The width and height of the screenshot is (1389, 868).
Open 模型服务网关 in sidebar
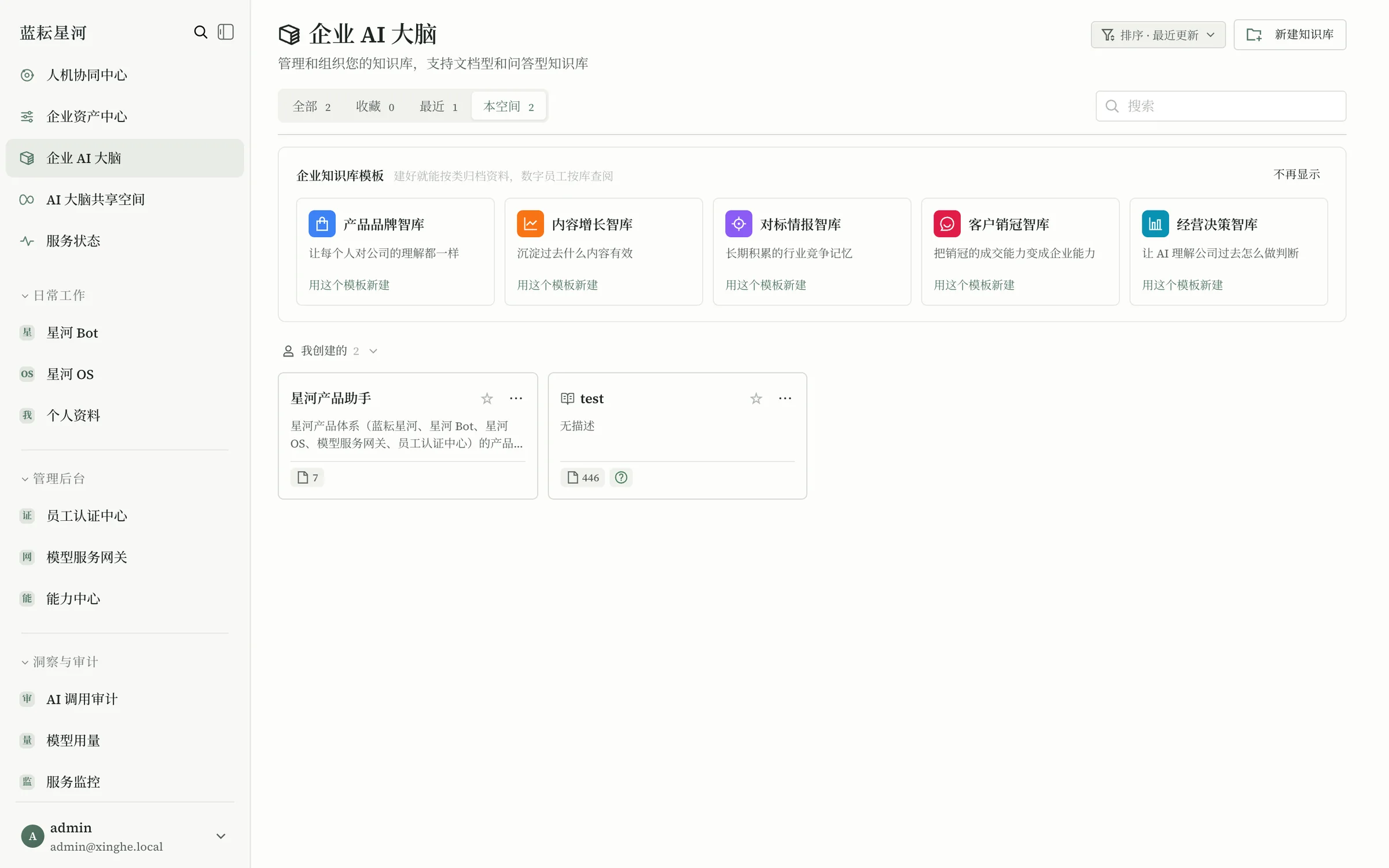[124, 557]
